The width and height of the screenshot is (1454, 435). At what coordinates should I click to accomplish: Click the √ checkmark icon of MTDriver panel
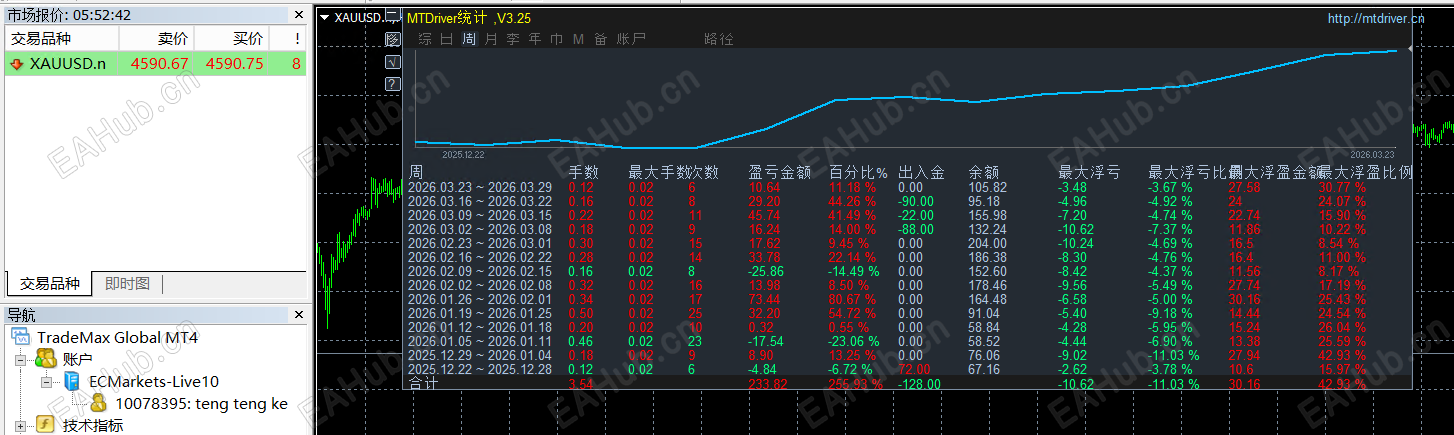click(393, 61)
